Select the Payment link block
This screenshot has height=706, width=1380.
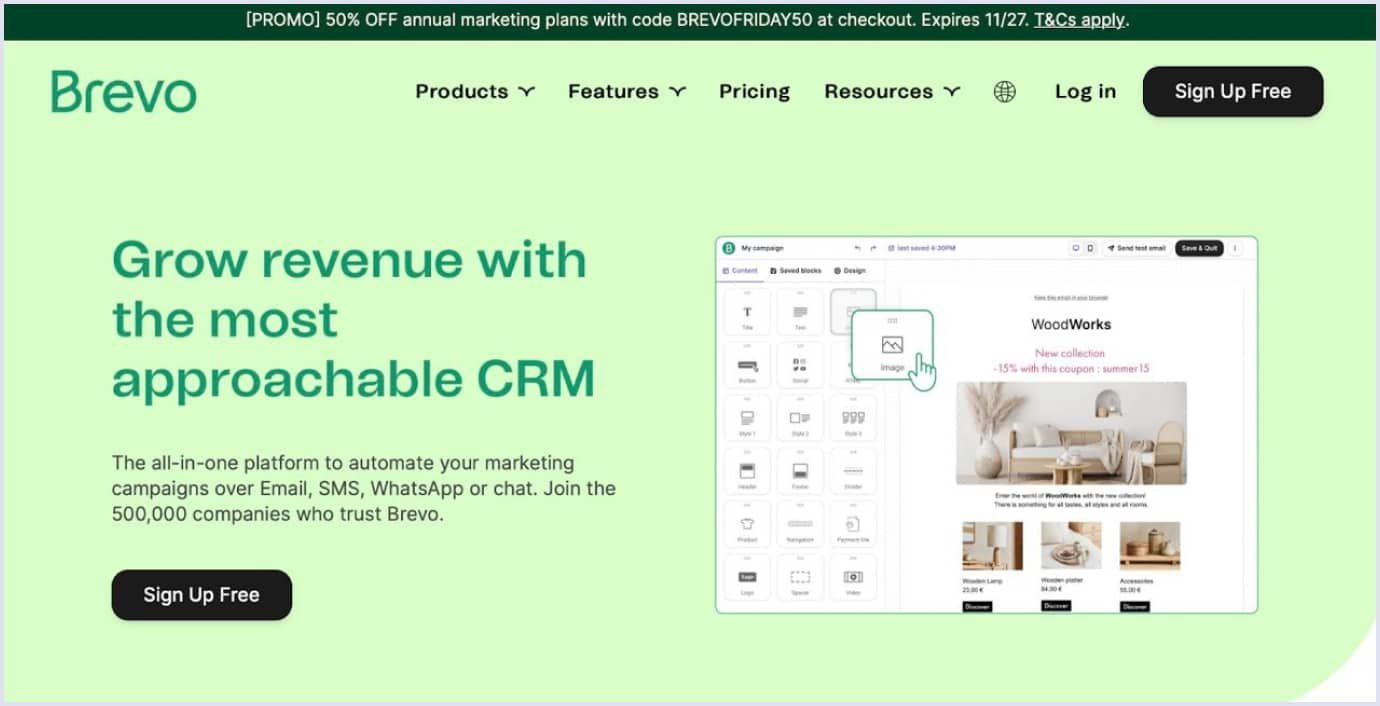(x=853, y=525)
